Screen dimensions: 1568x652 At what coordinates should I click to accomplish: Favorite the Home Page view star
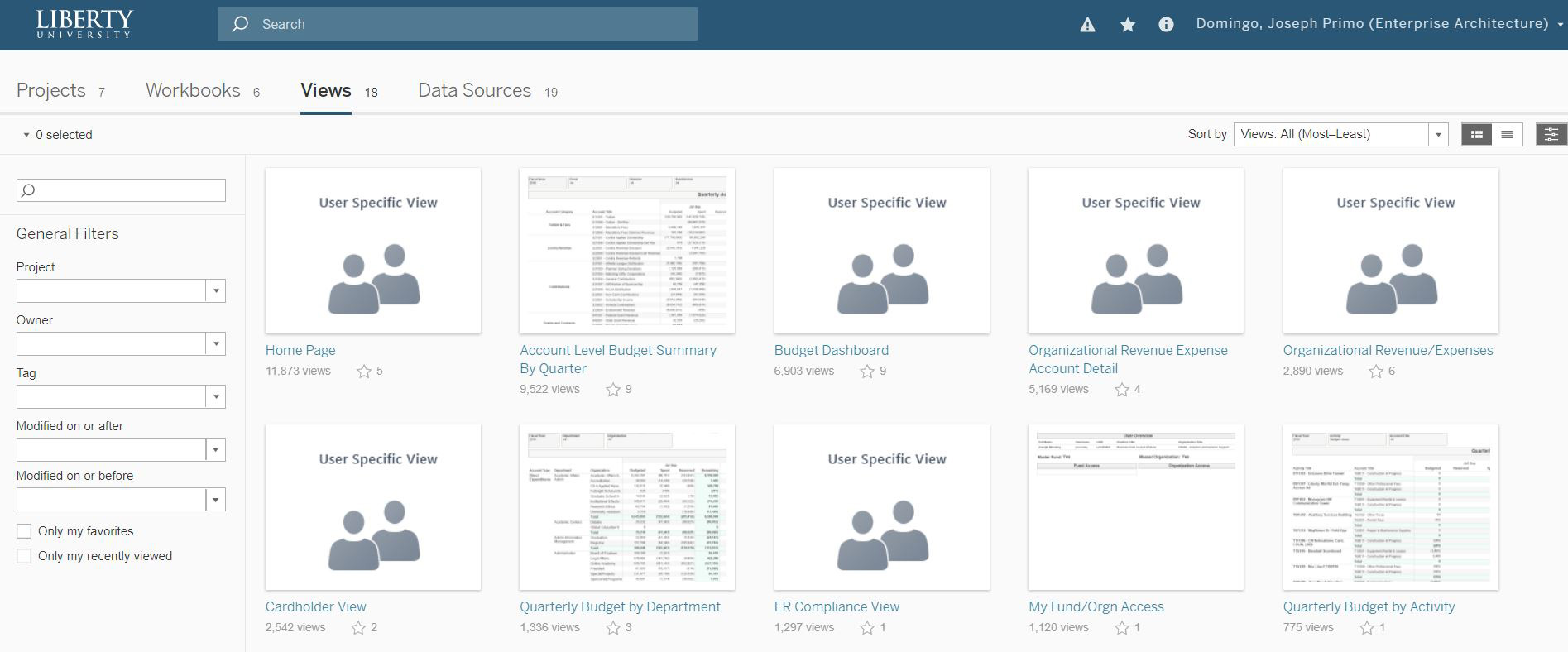coord(364,372)
